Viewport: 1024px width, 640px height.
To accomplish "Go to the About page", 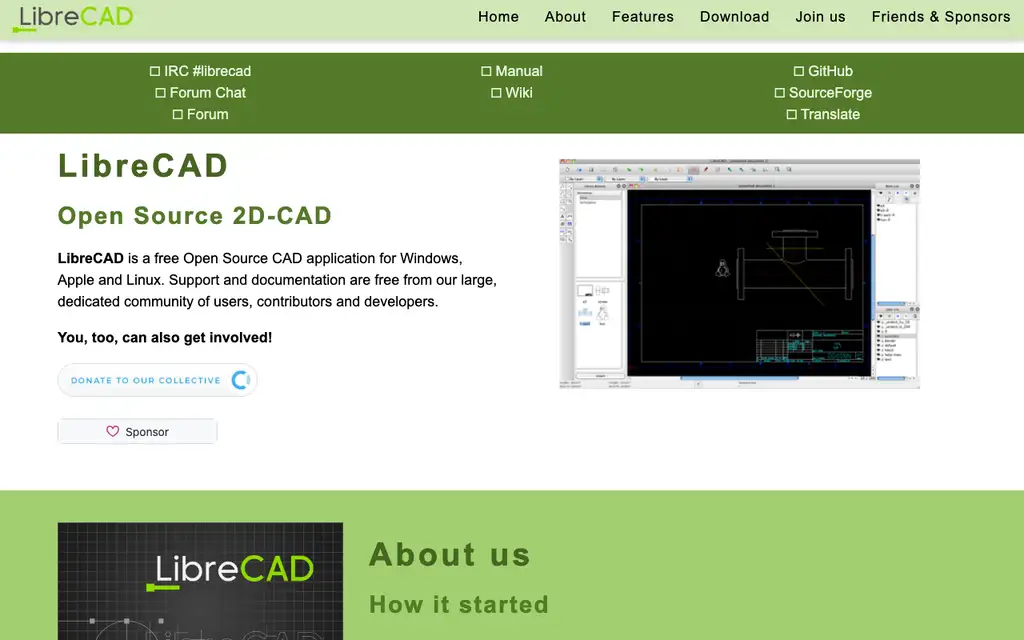I will tap(565, 17).
